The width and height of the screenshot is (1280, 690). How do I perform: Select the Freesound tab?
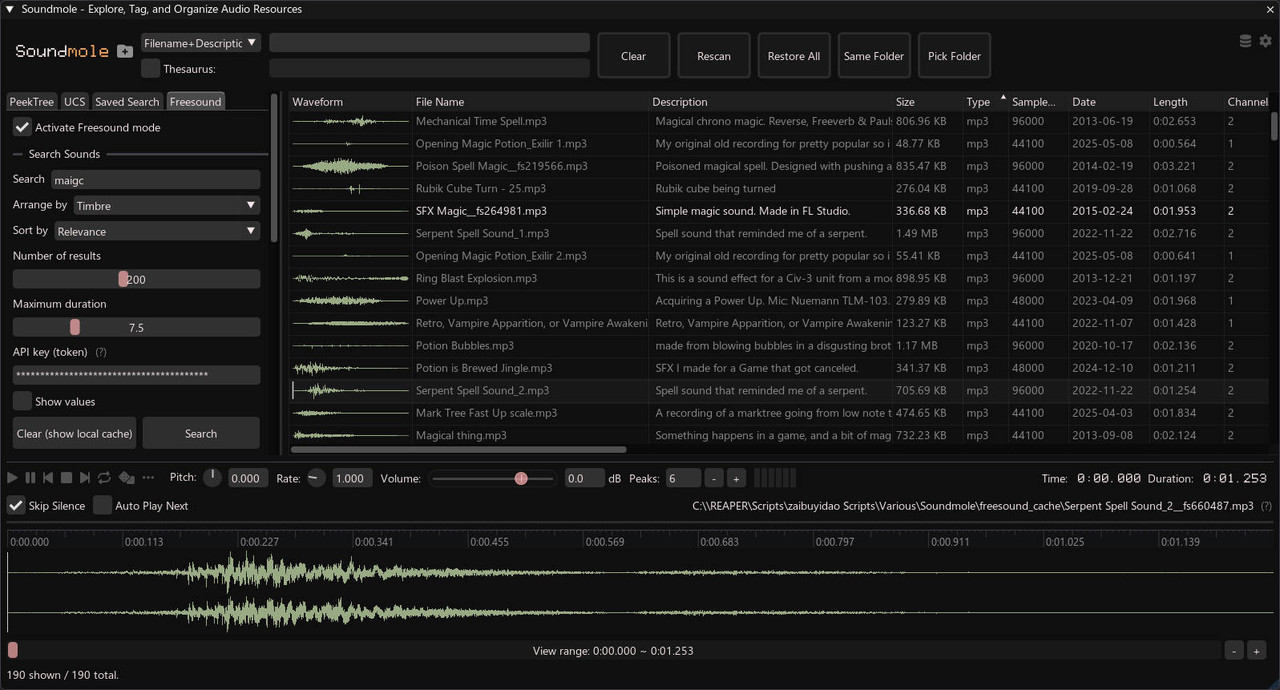pyautogui.click(x=195, y=102)
